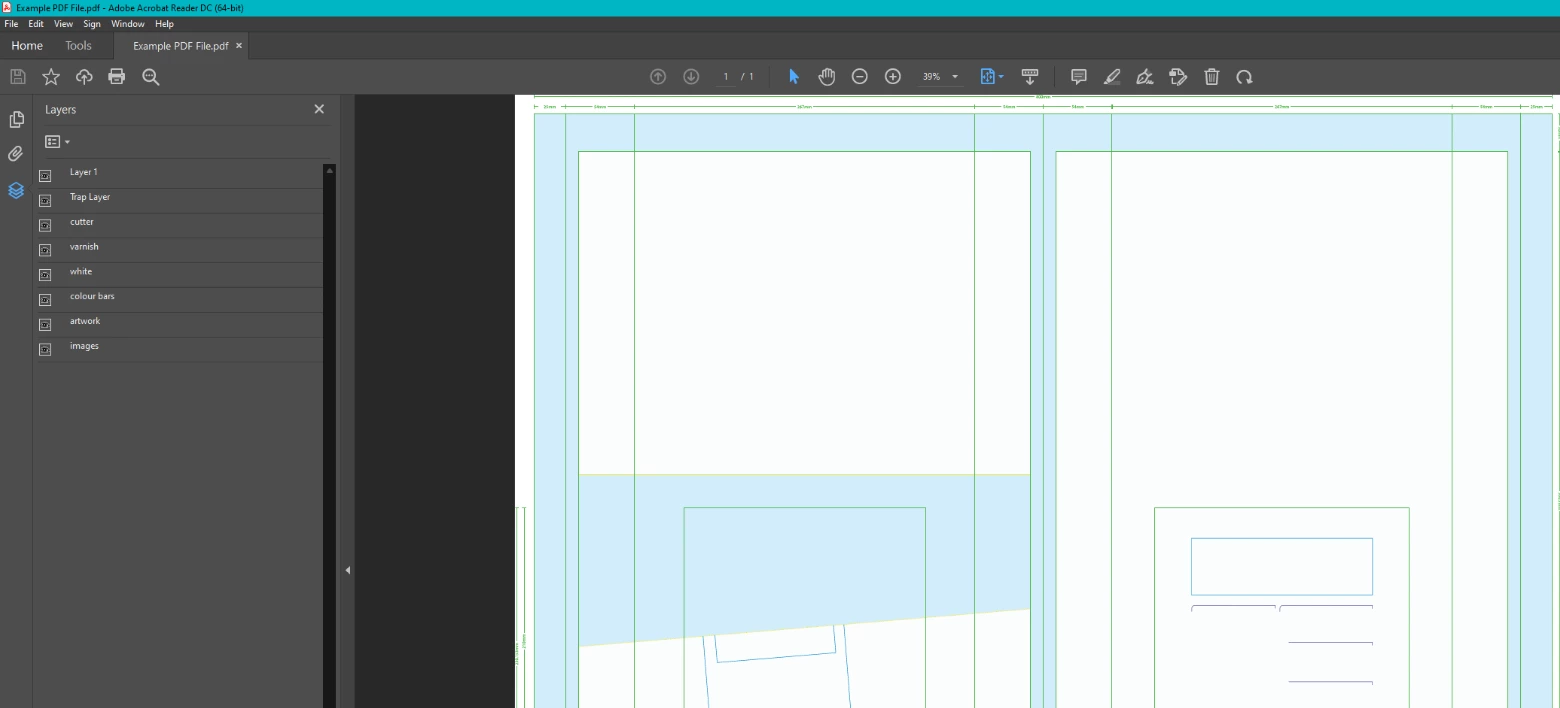Select the cutter layer name
This screenshot has height=708, width=1560.
tap(82, 222)
